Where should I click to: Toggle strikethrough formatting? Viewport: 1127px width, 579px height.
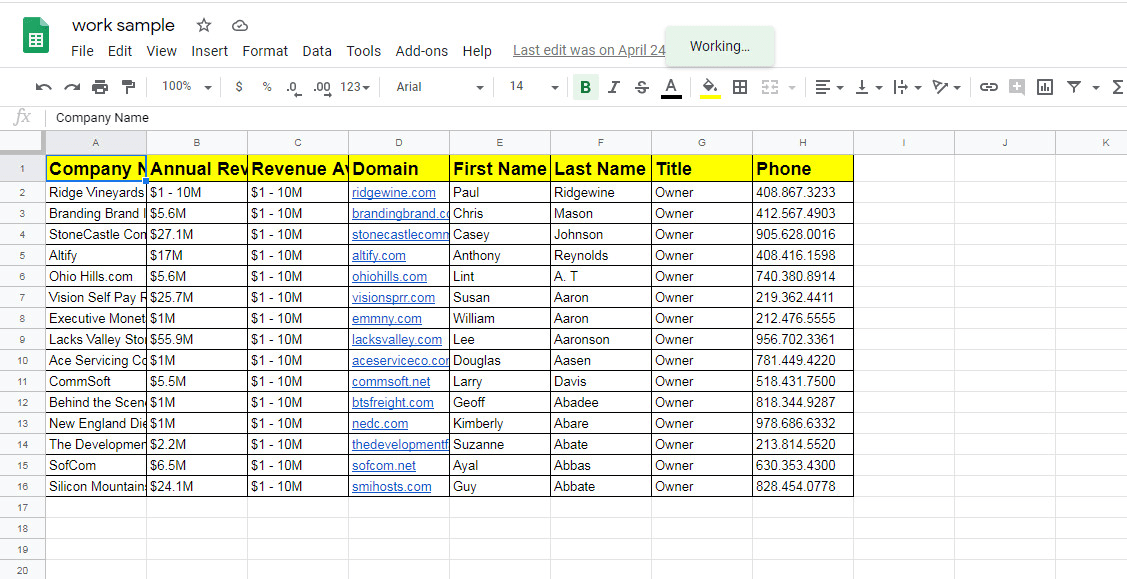tap(640, 87)
